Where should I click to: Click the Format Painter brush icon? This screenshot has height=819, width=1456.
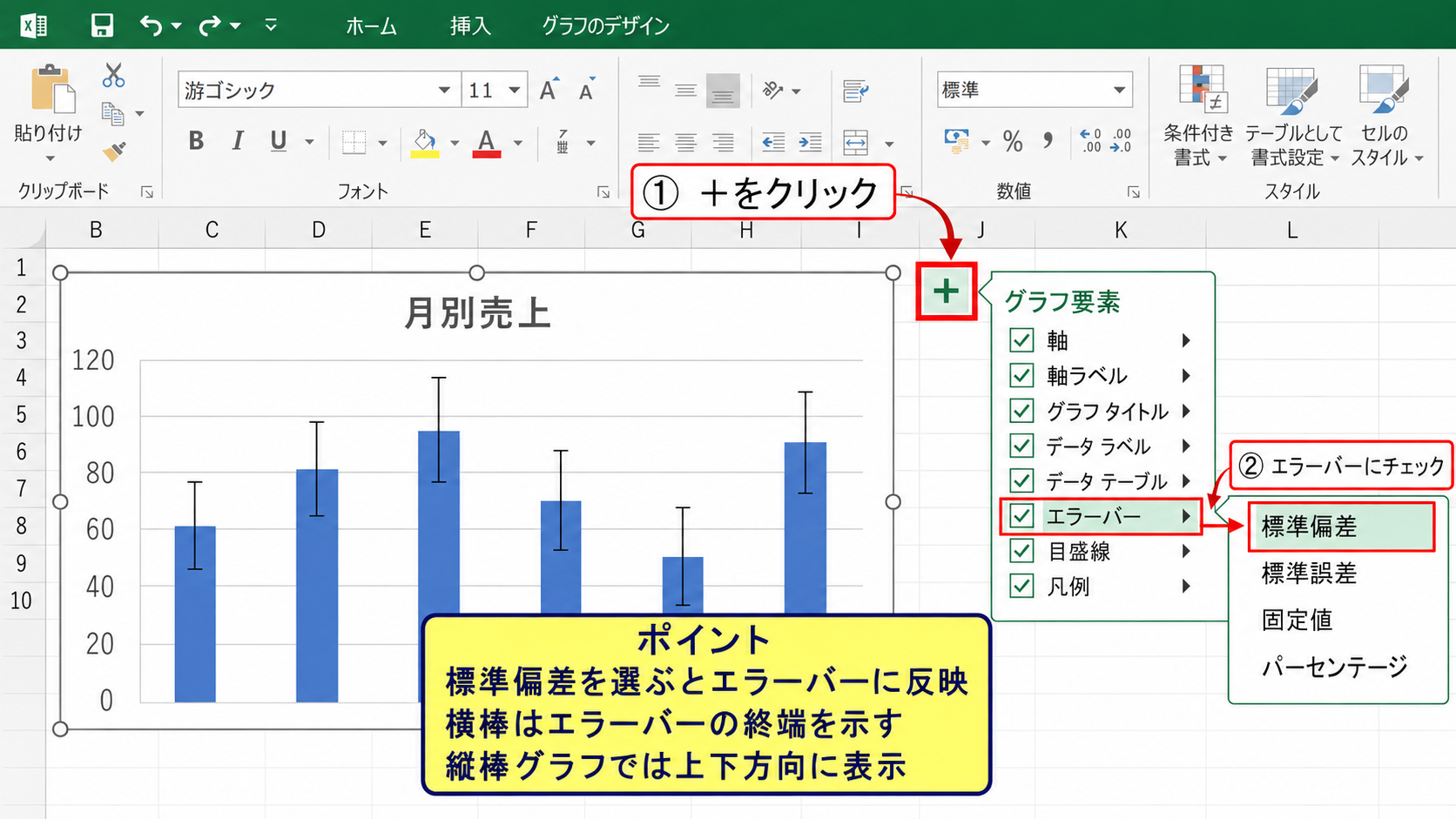coord(114,151)
